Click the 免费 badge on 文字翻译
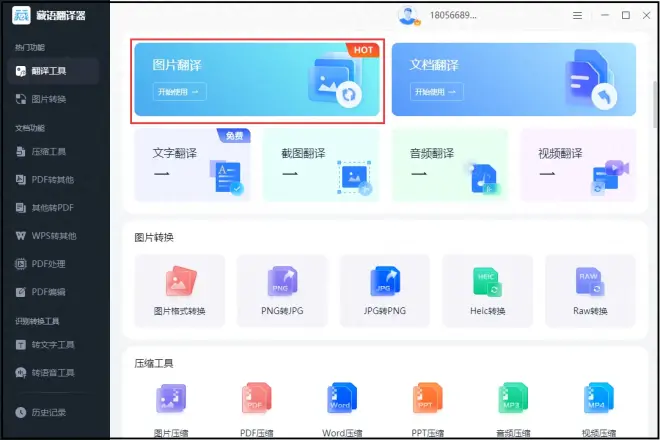660x440 pixels. [x=234, y=136]
